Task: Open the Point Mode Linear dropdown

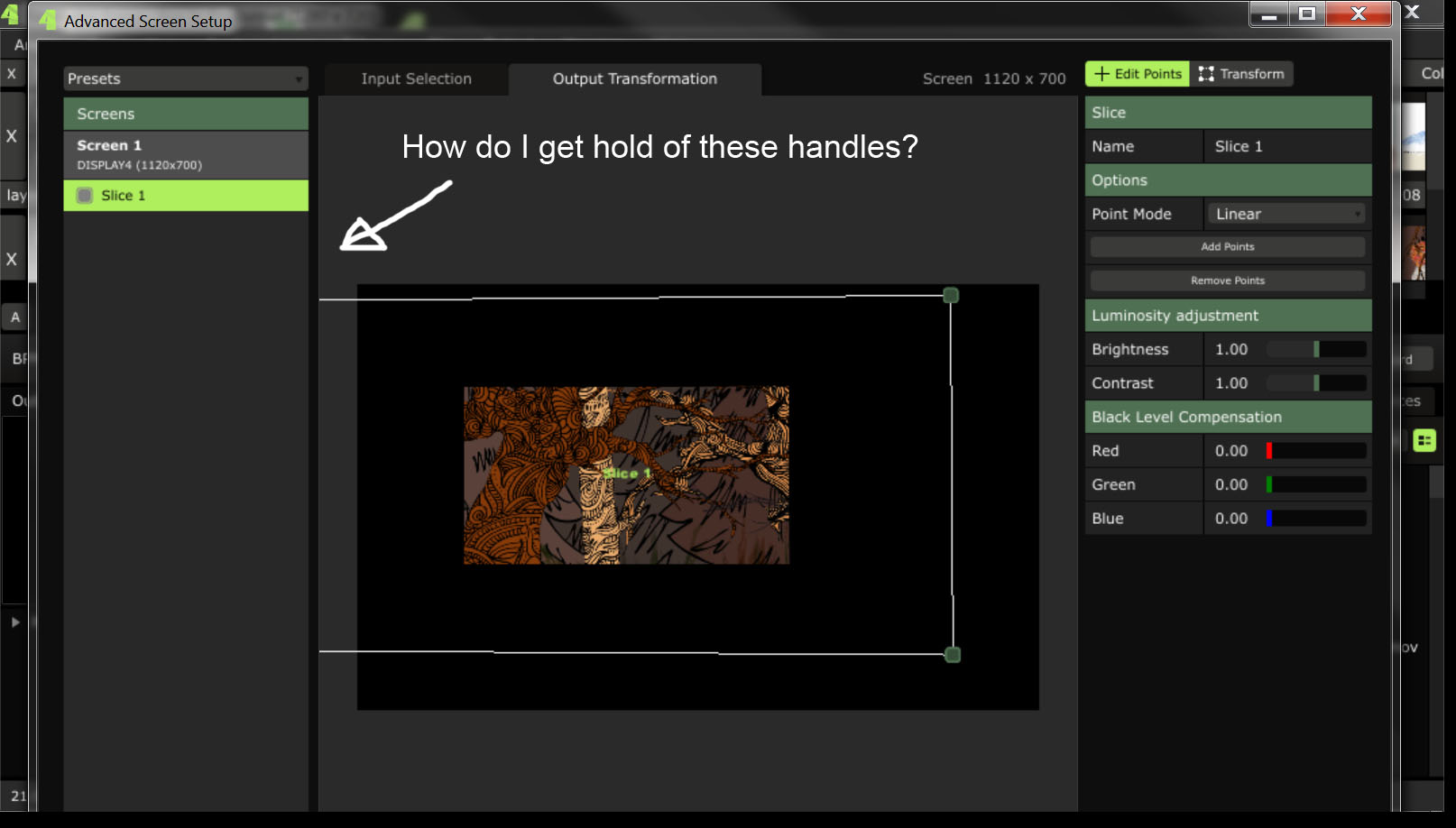Action: 1286,214
